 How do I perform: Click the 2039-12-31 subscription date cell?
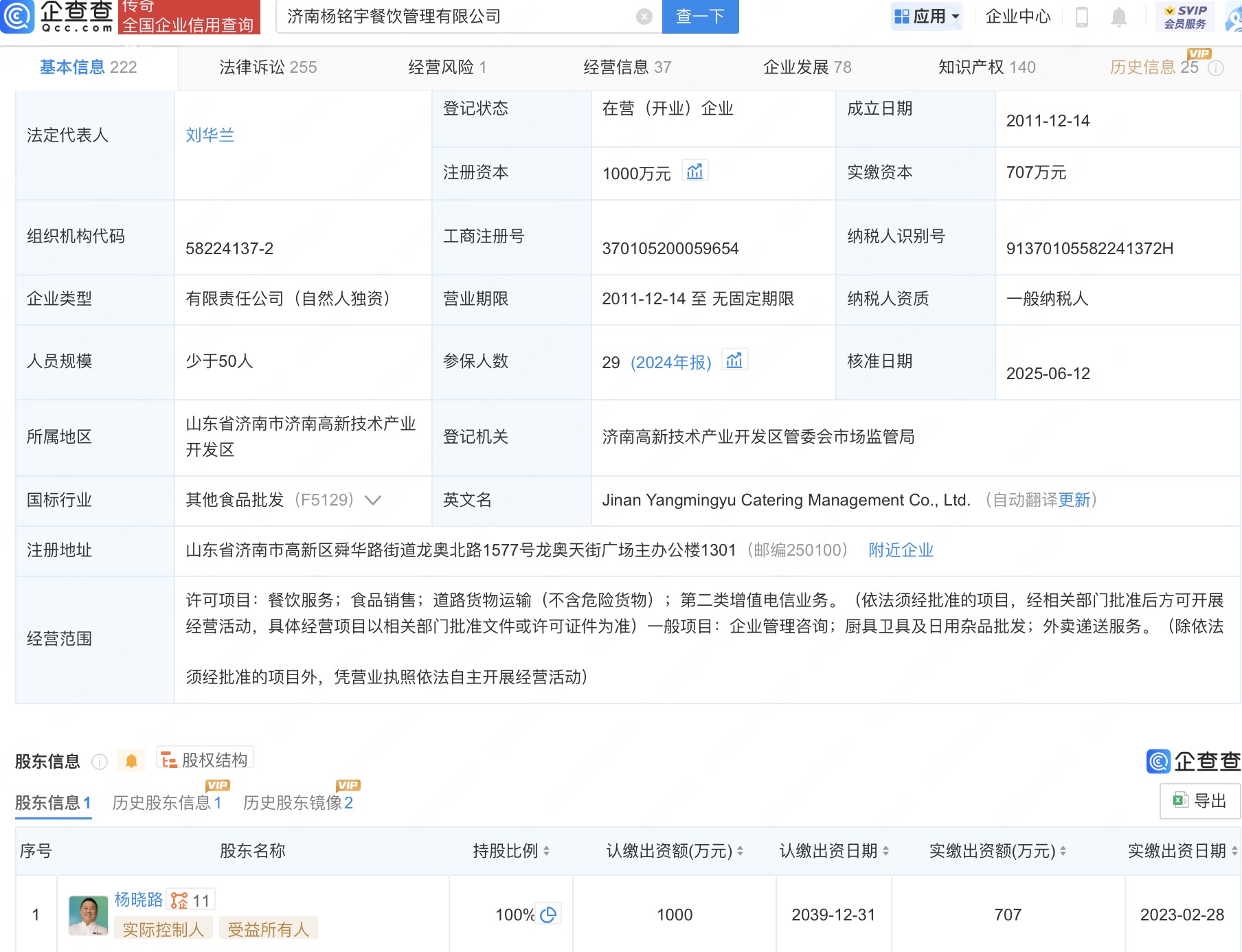point(833,915)
